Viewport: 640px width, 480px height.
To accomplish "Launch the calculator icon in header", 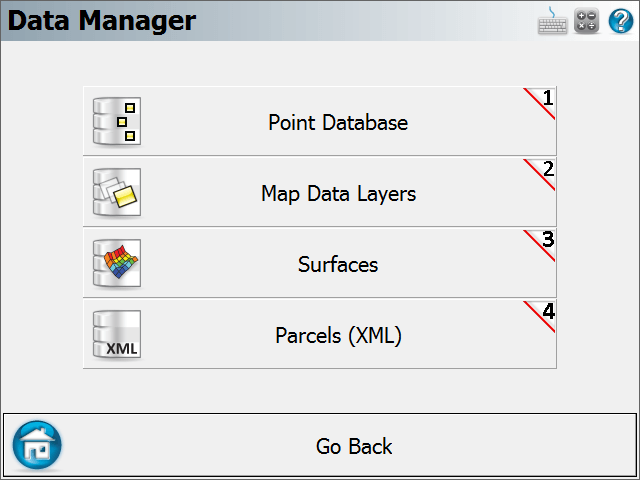I will click(587, 20).
